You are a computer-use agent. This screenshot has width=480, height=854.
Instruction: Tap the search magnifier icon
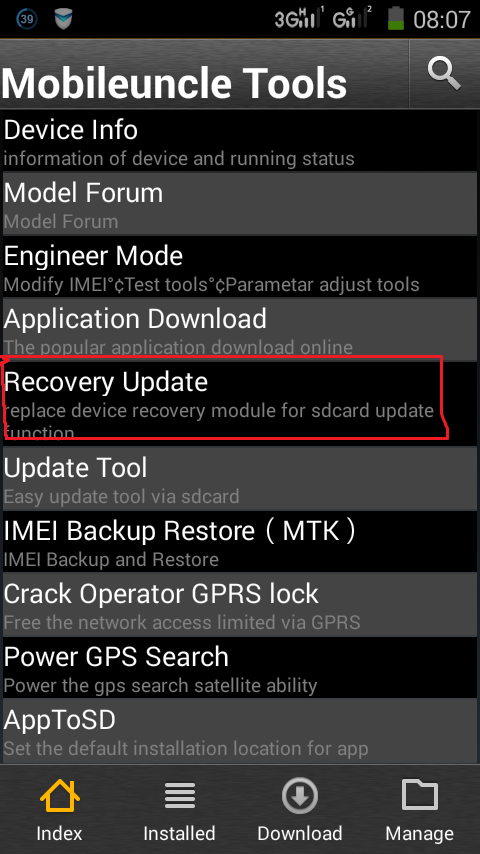(444, 74)
